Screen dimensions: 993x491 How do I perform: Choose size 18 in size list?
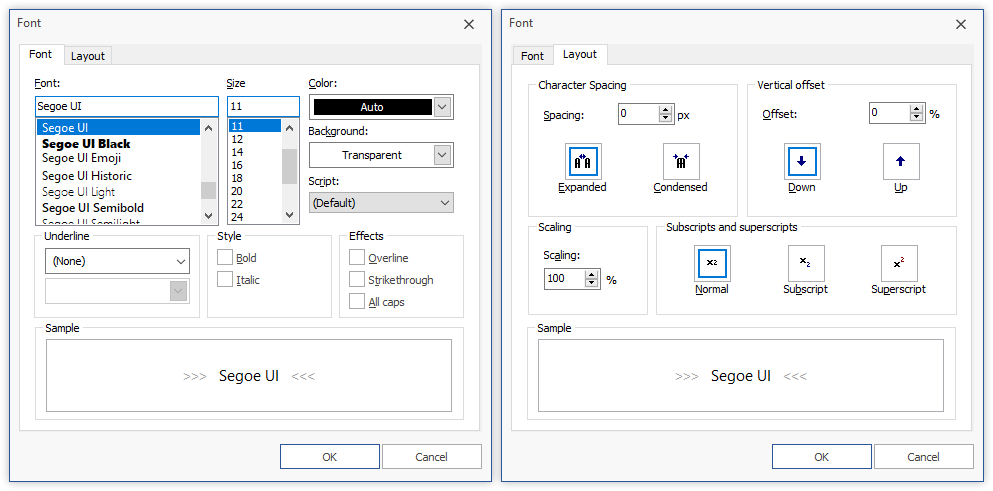coord(255,178)
